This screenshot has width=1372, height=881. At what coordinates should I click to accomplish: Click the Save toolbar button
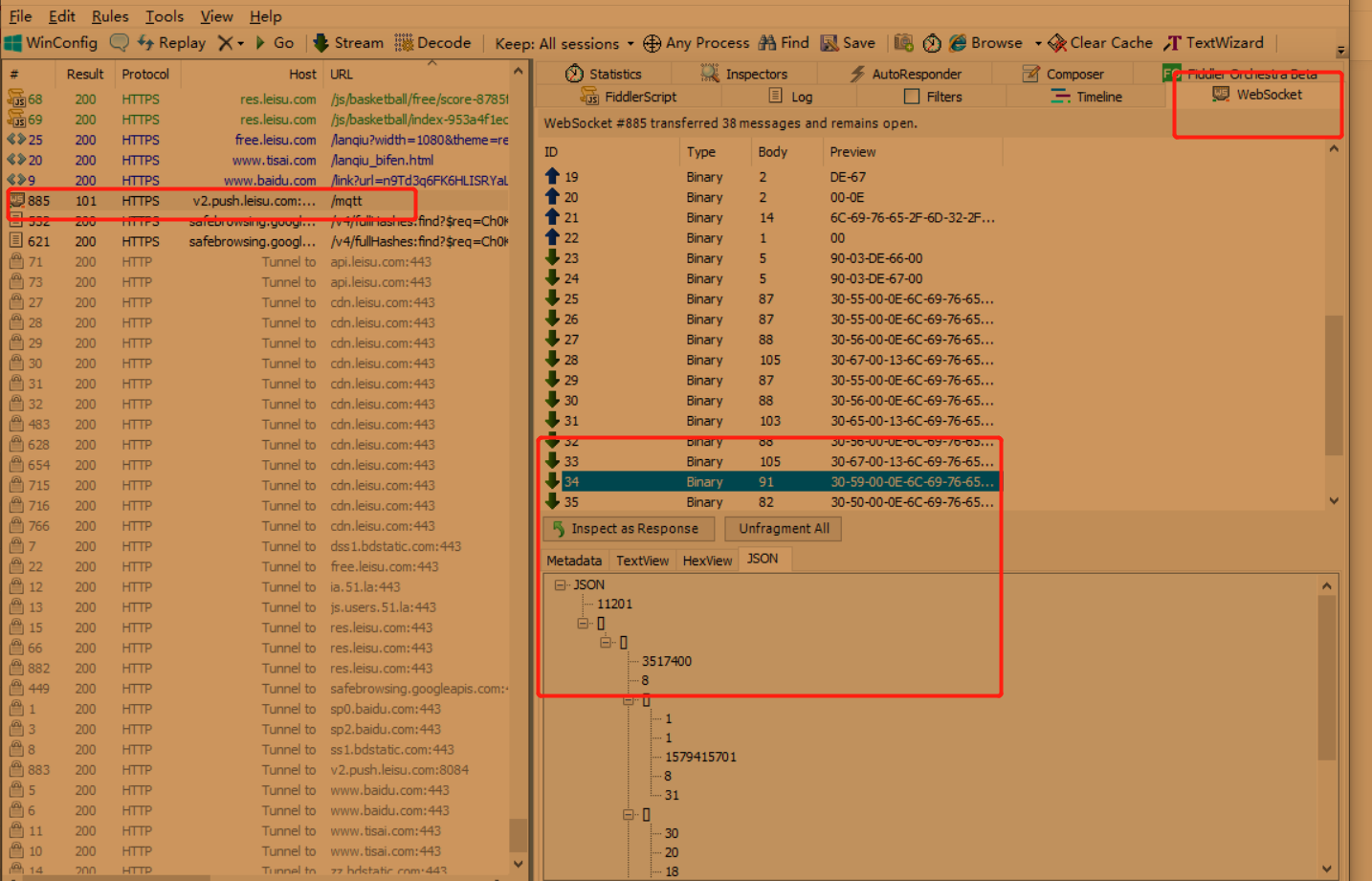click(x=848, y=43)
